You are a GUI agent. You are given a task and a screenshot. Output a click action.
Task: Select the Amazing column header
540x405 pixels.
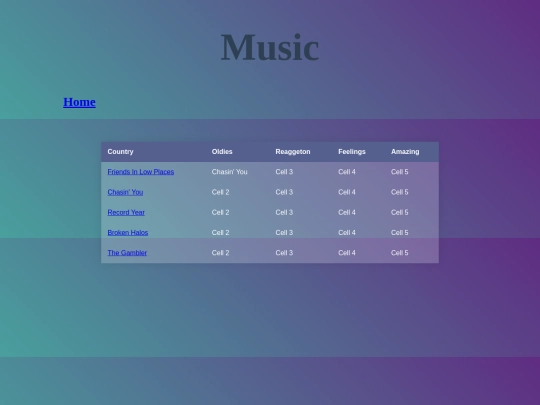[x=405, y=152]
